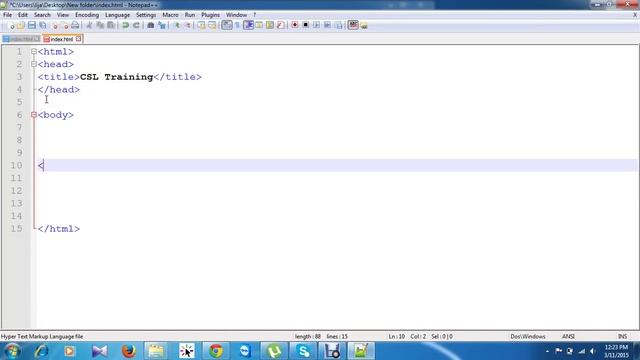
Task: Click the New file toolbar icon
Action: (x=11, y=25)
